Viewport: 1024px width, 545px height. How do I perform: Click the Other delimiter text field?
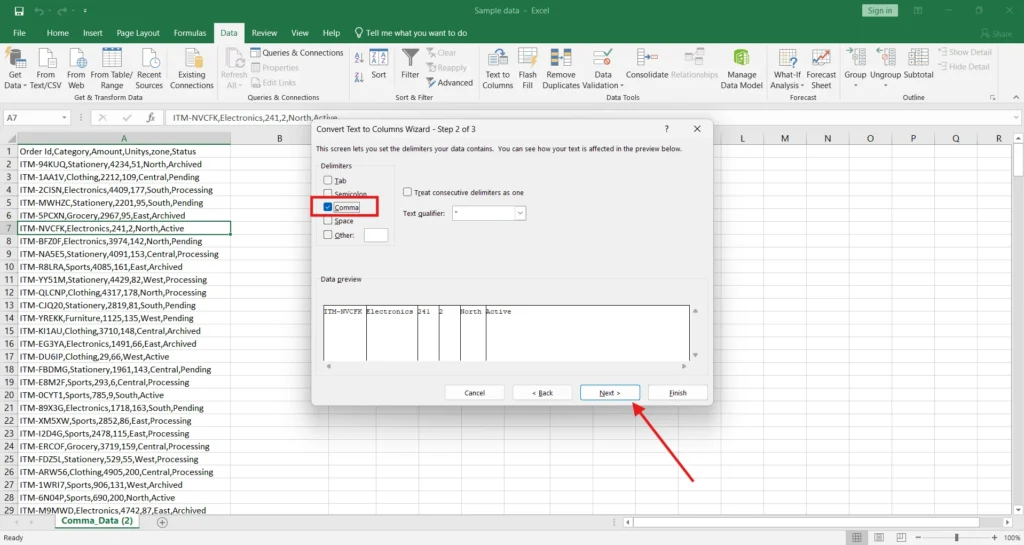pyautogui.click(x=376, y=235)
